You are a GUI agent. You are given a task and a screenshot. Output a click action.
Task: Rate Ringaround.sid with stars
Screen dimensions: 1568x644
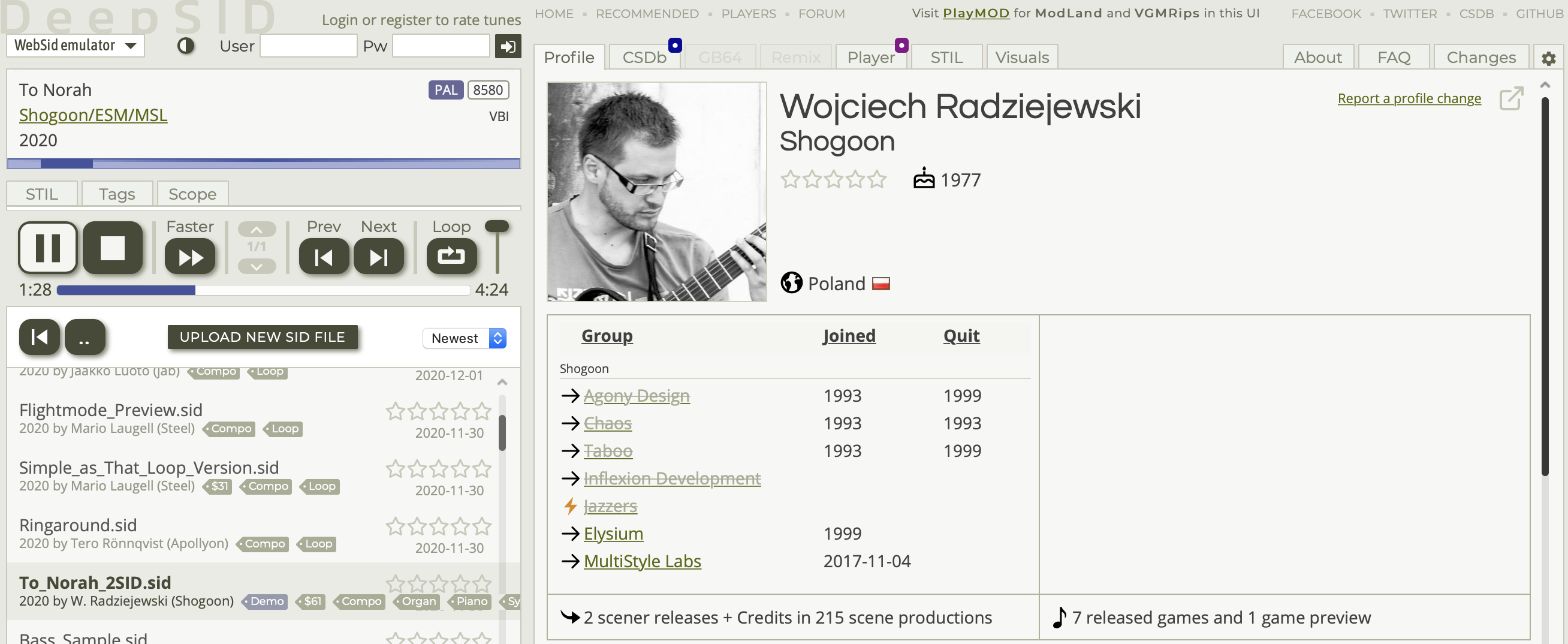click(438, 526)
